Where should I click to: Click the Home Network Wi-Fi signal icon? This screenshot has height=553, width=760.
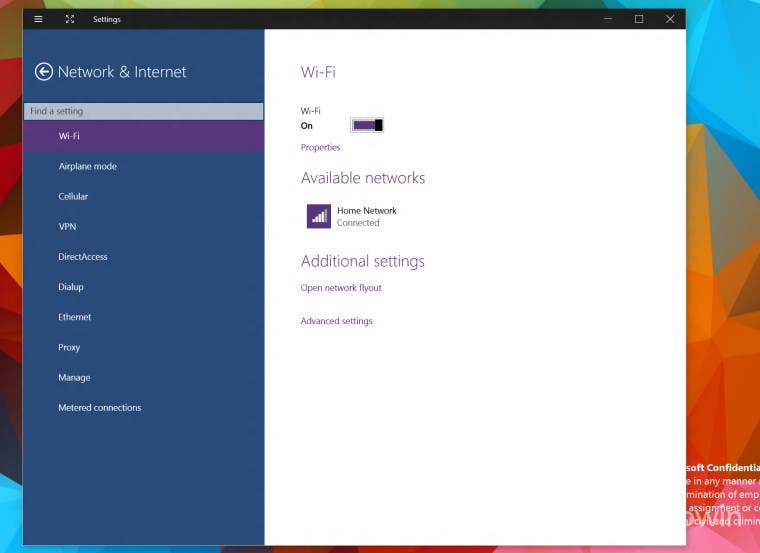[318, 216]
